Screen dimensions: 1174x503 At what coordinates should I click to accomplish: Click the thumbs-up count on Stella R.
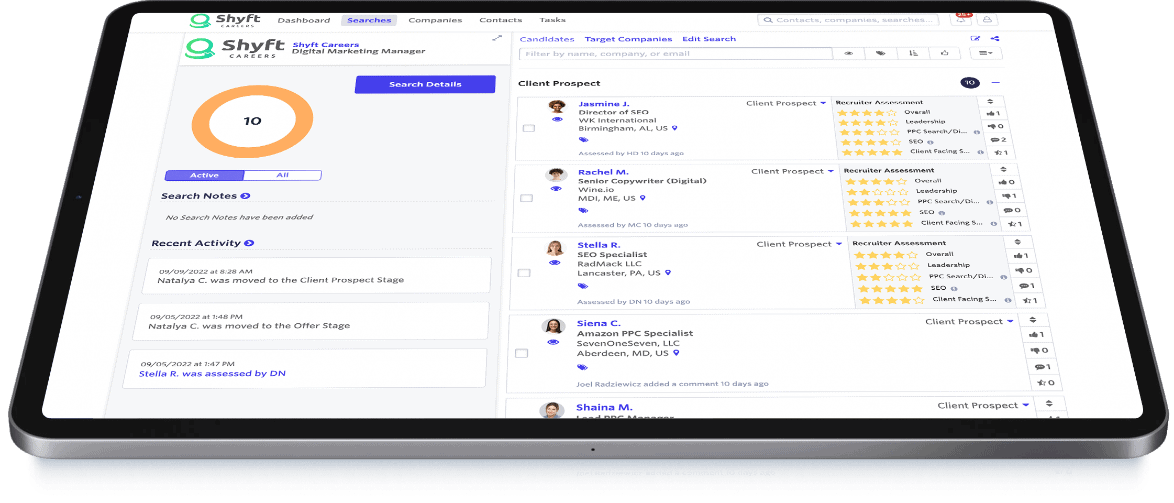[1020, 255]
